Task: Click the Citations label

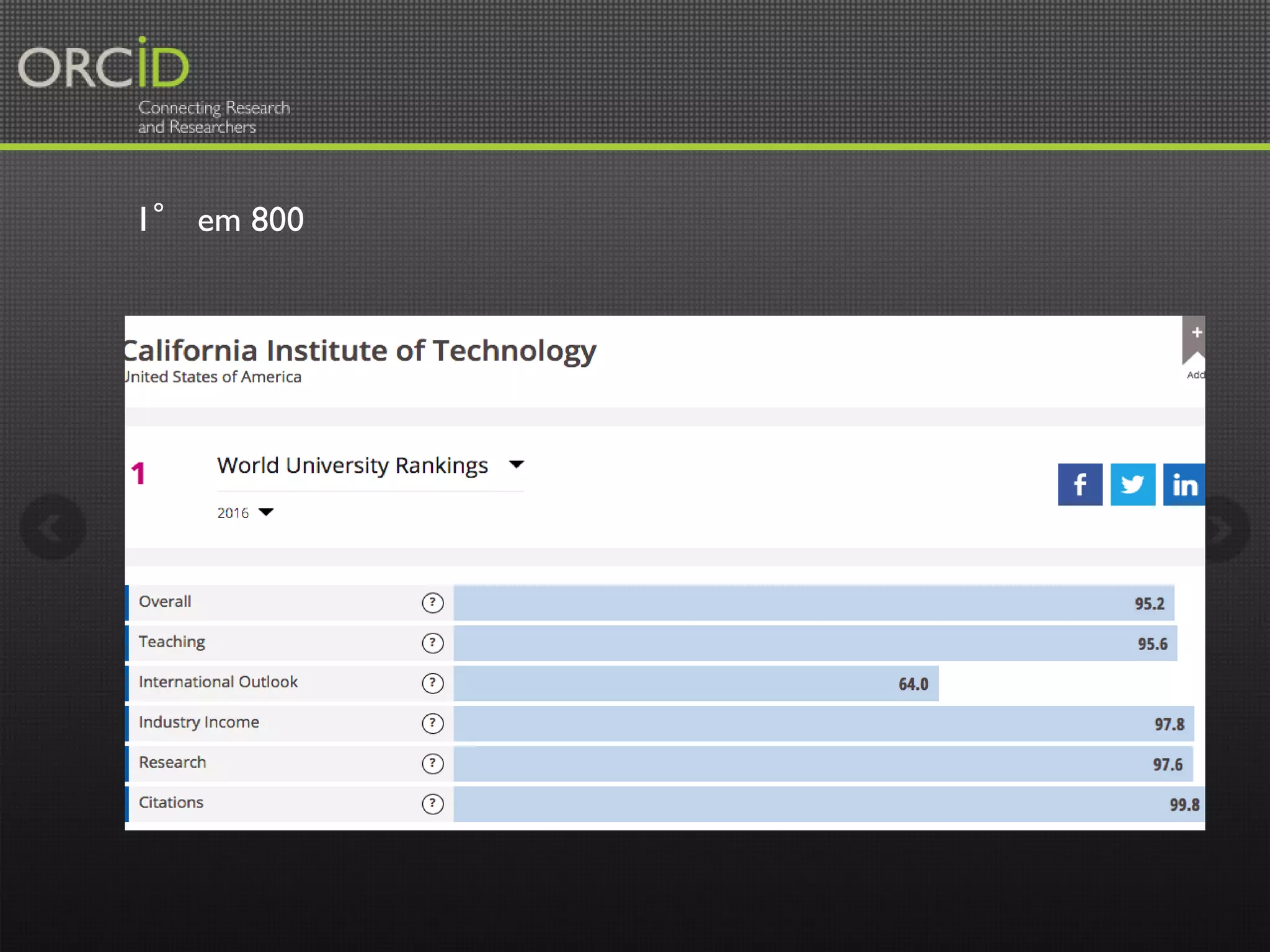Action: click(171, 803)
